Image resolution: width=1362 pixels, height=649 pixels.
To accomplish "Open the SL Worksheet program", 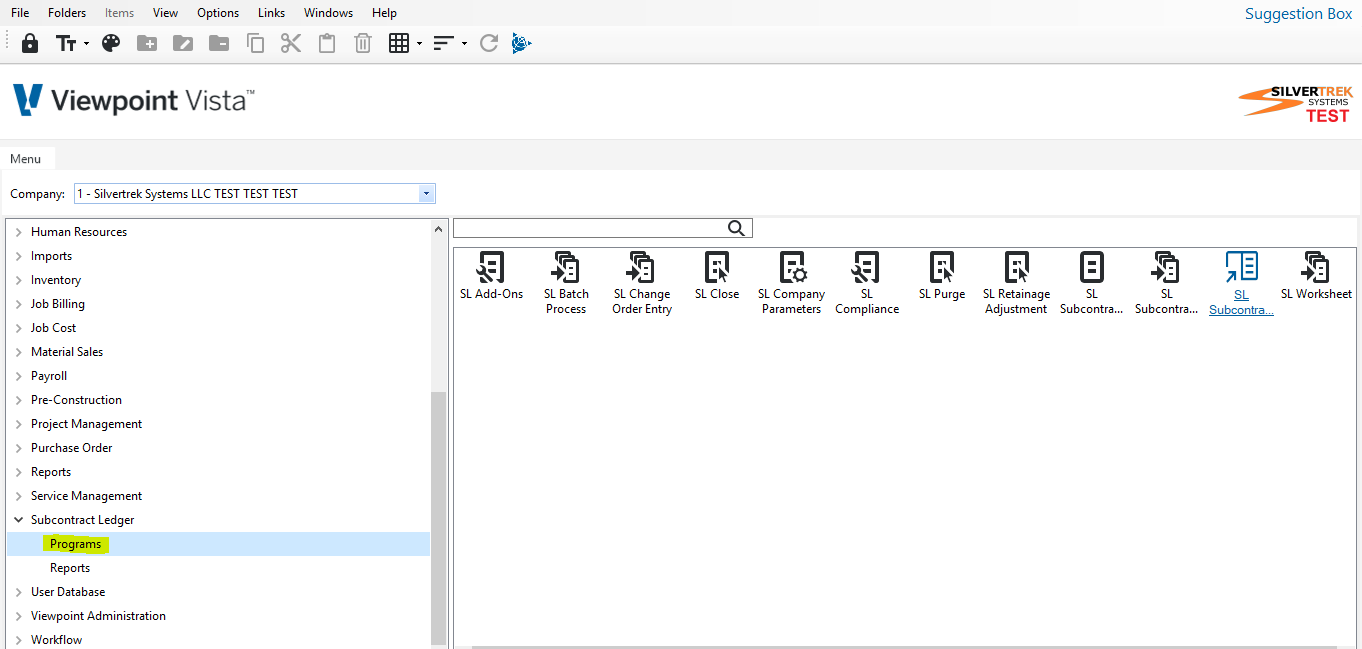I will pos(1316,276).
